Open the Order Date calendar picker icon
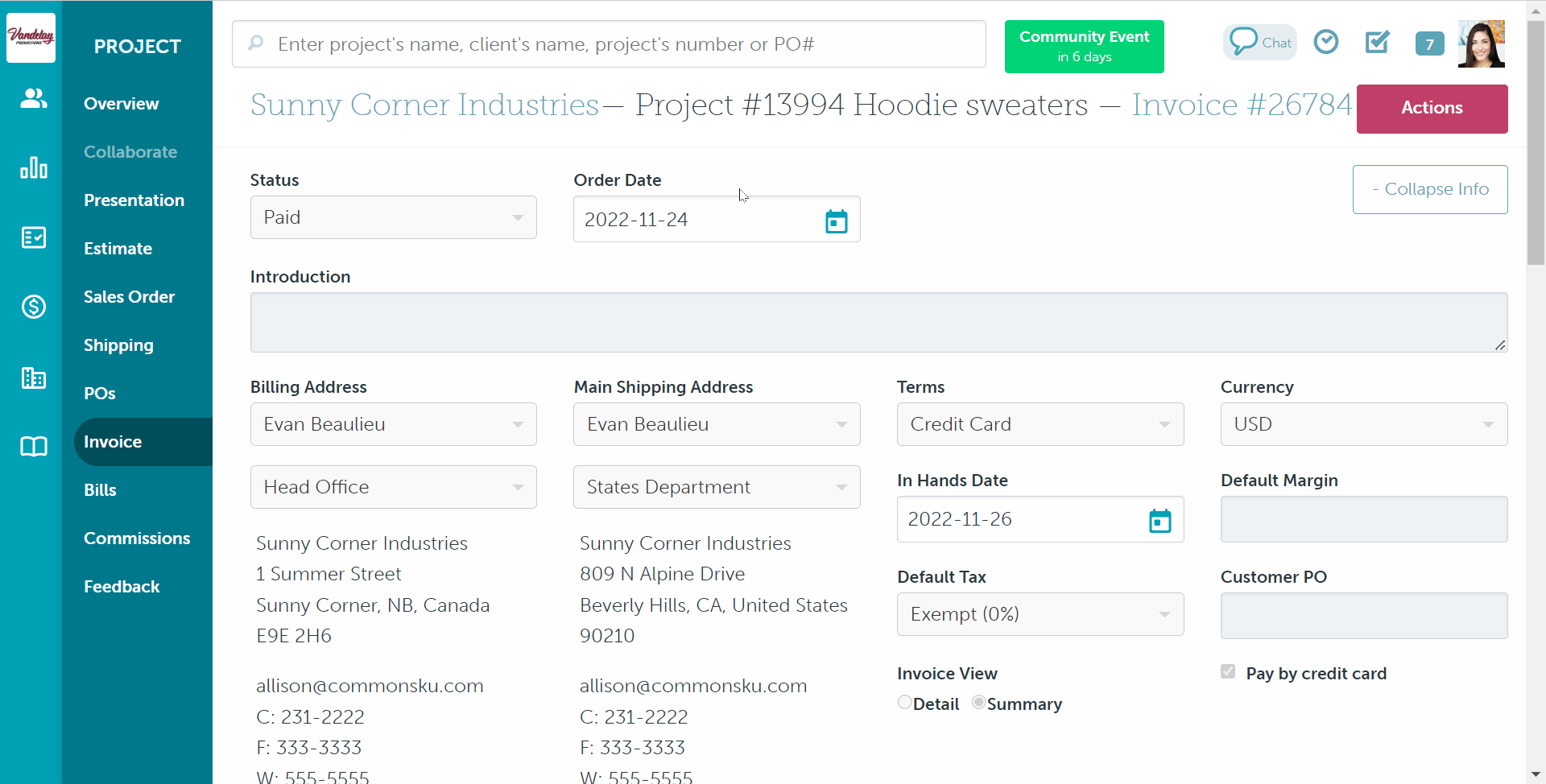1546x784 pixels. 836,221
